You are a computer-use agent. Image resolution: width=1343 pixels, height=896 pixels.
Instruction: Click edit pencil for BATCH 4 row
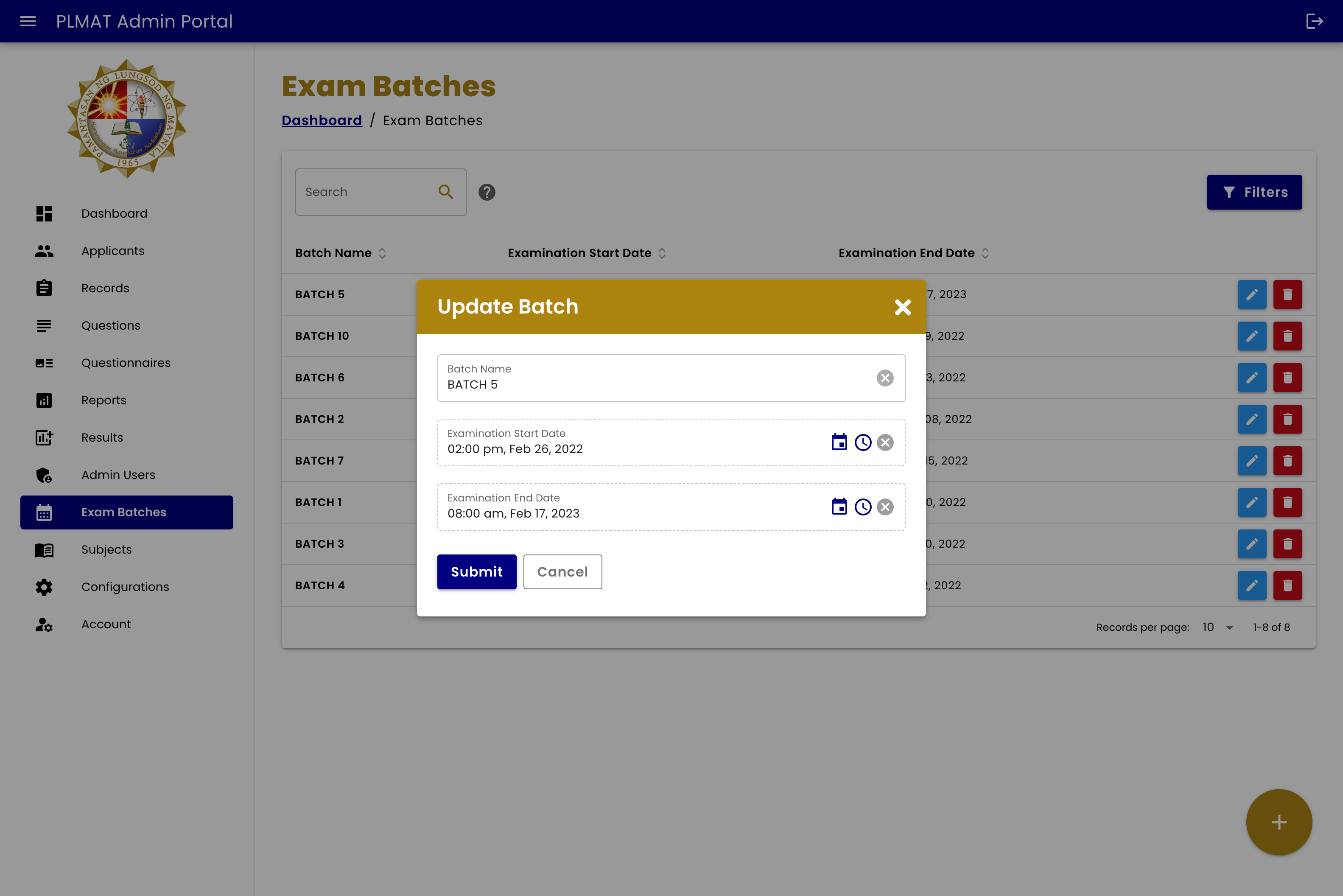pos(1252,585)
